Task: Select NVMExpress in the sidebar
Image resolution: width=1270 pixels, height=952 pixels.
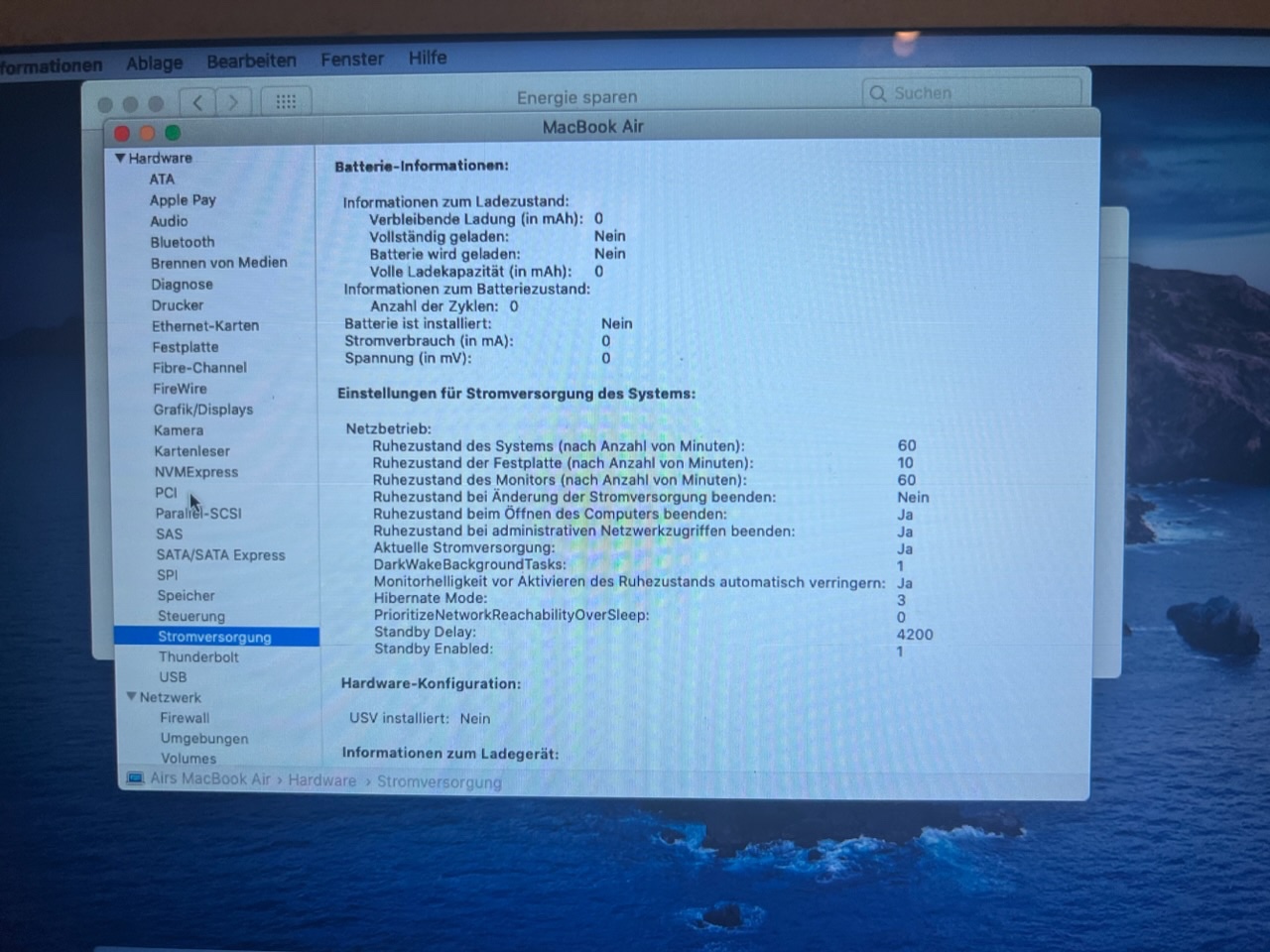Action: click(196, 472)
